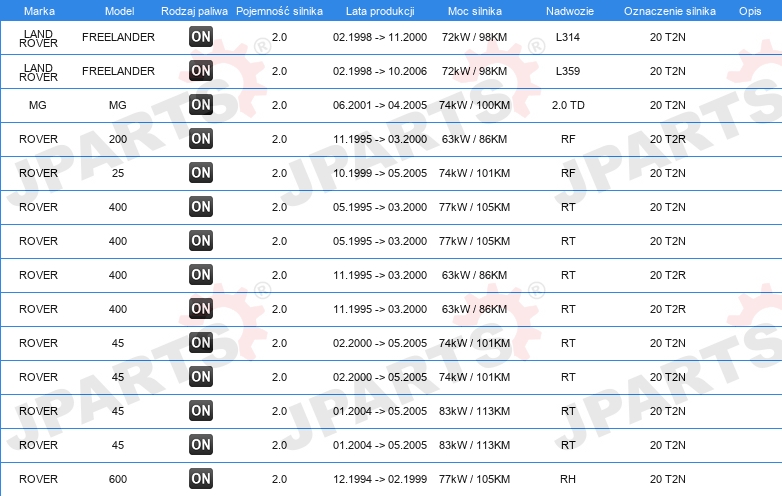Select the 72kW / 98KM power in the L359 row
This screenshot has width=782, height=496.
click(474, 71)
